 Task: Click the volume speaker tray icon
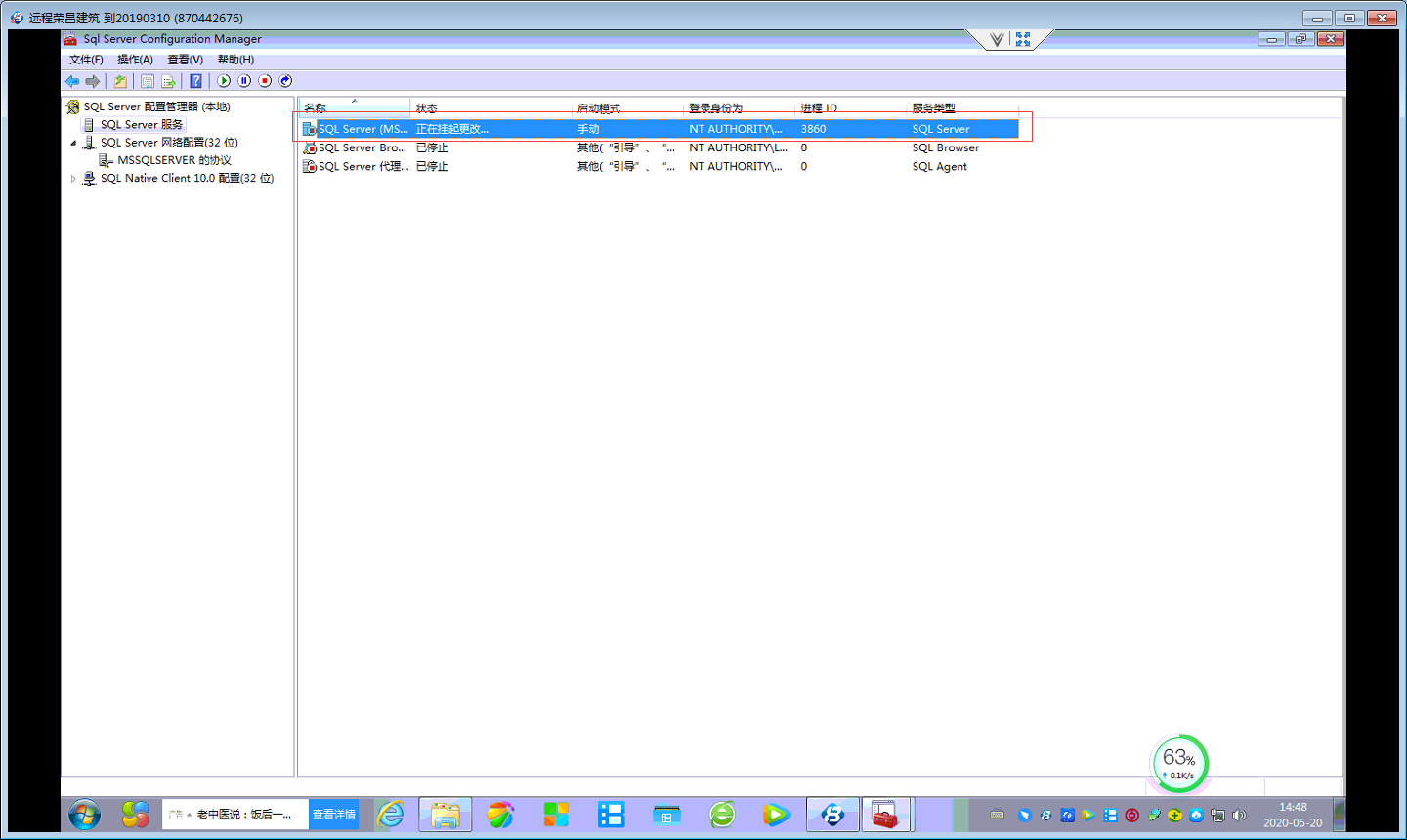(1239, 815)
